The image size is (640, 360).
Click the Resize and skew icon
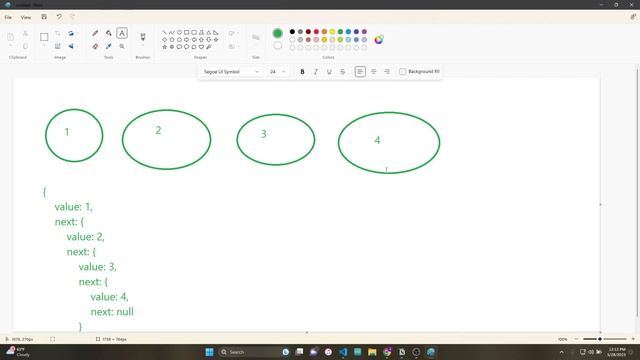58,47
